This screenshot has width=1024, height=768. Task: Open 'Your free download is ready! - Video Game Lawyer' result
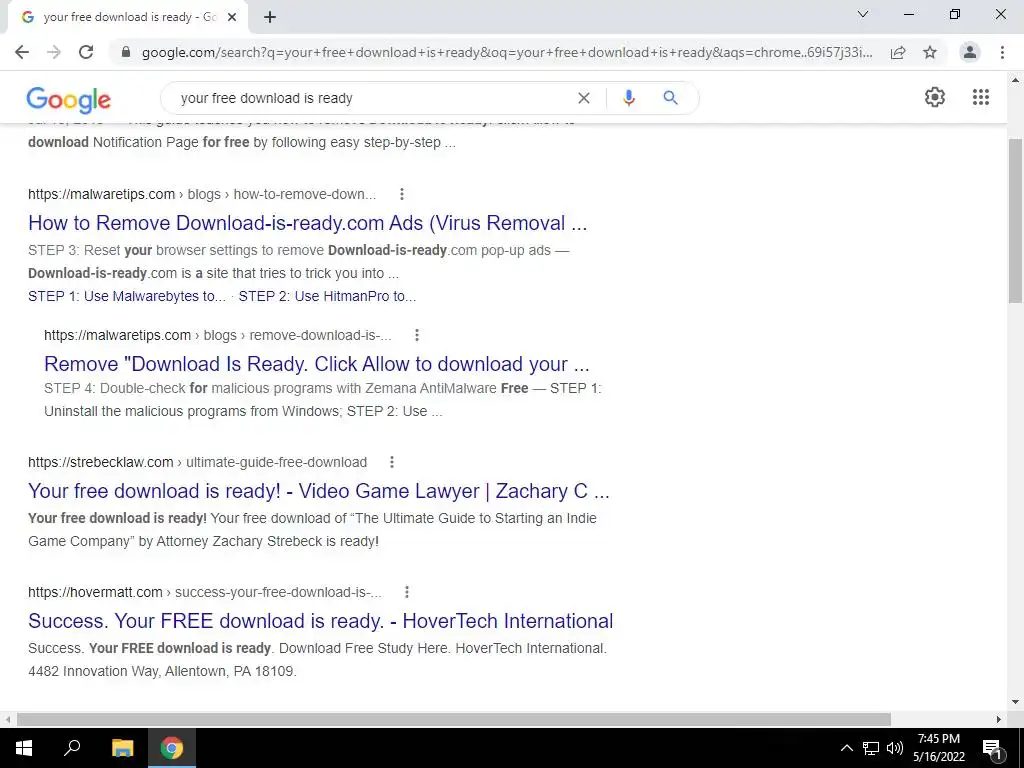click(319, 491)
